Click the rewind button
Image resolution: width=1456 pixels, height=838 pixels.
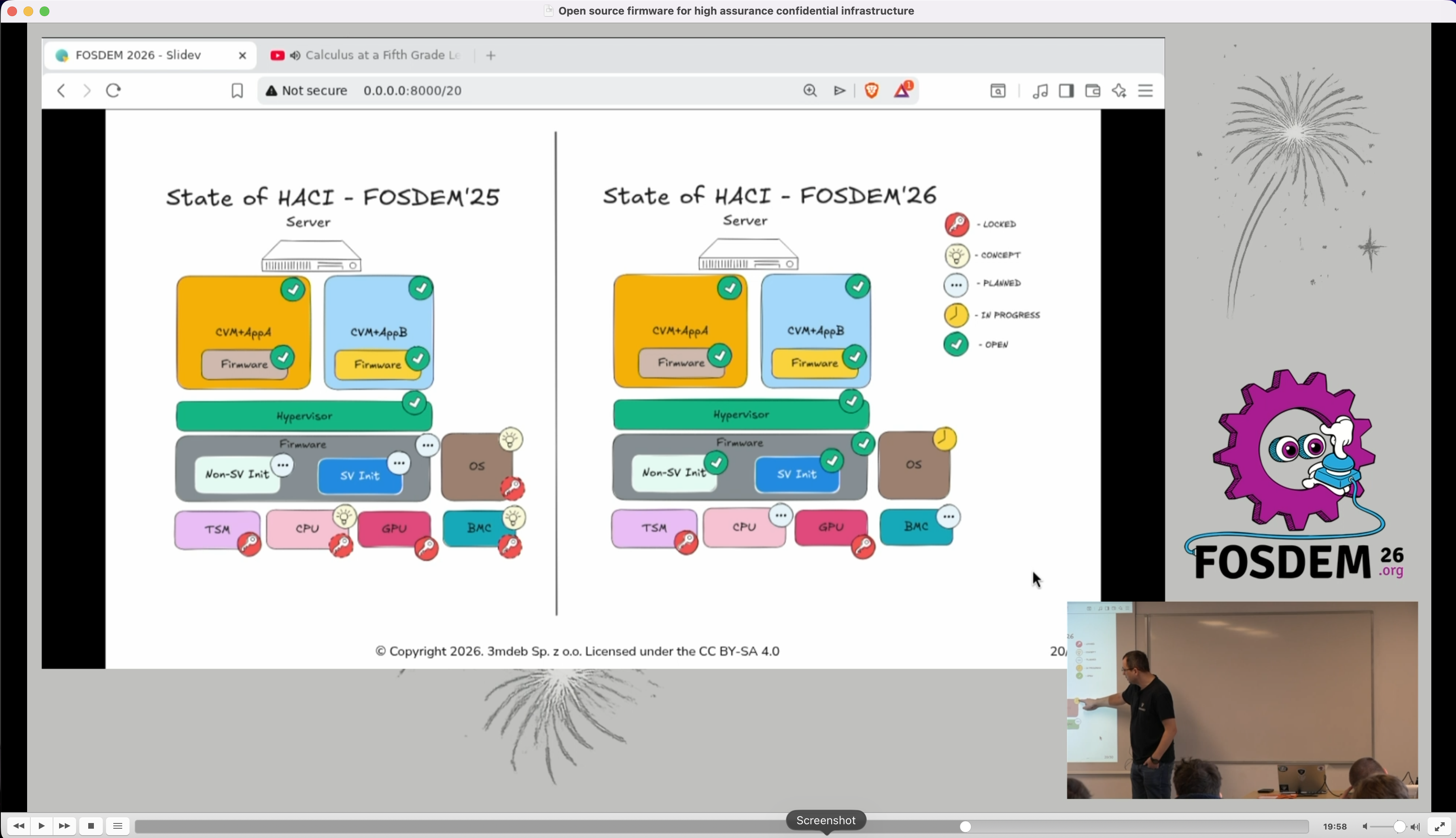coord(19,826)
